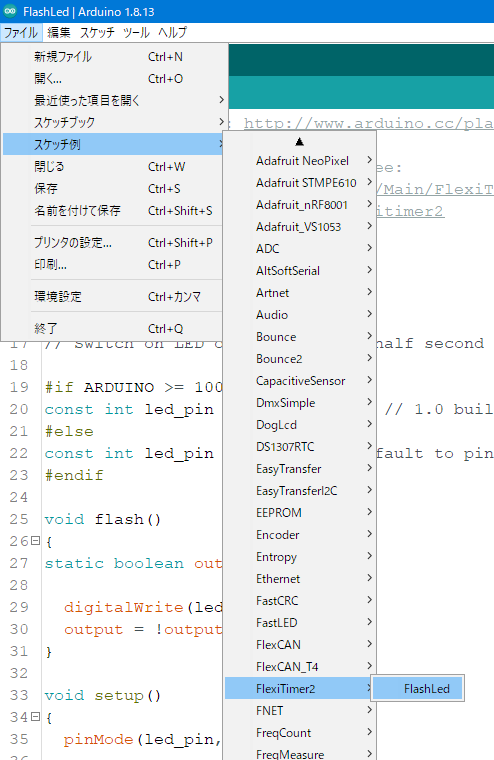Open FreqMeasure examples submenu
Screen dimensions: 494x760
(300, 754)
